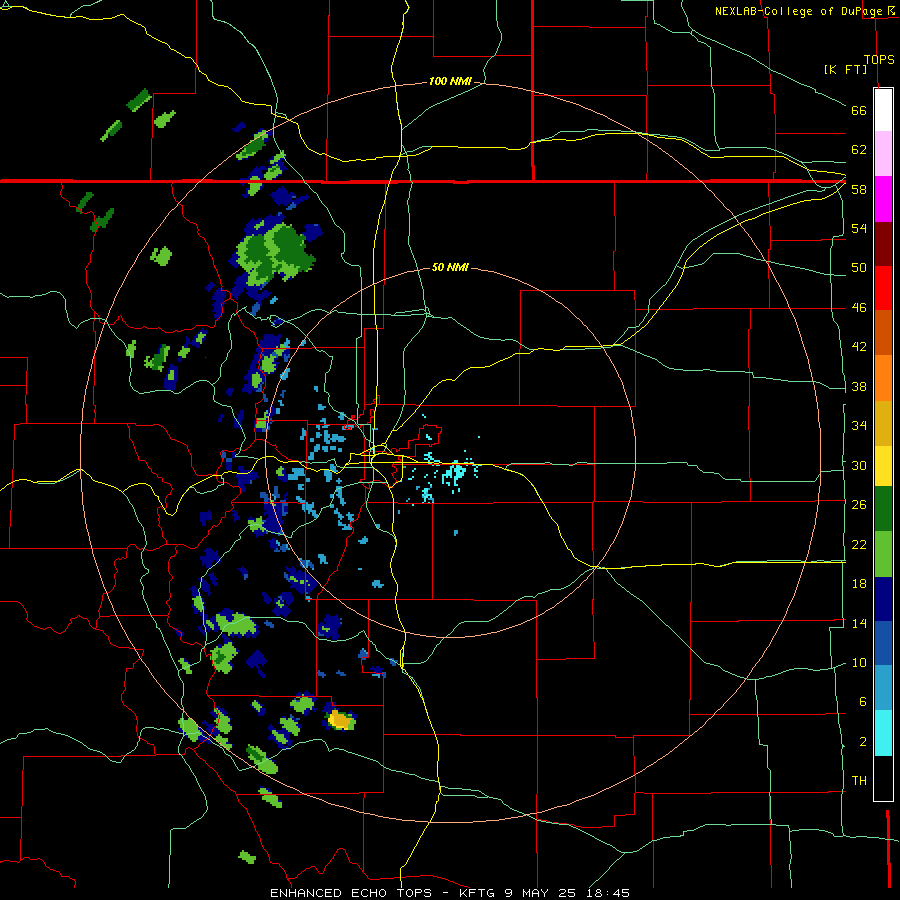This screenshot has height=900, width=900.
Task: Click the "14" legend value
Action: [x=859, y=623]
